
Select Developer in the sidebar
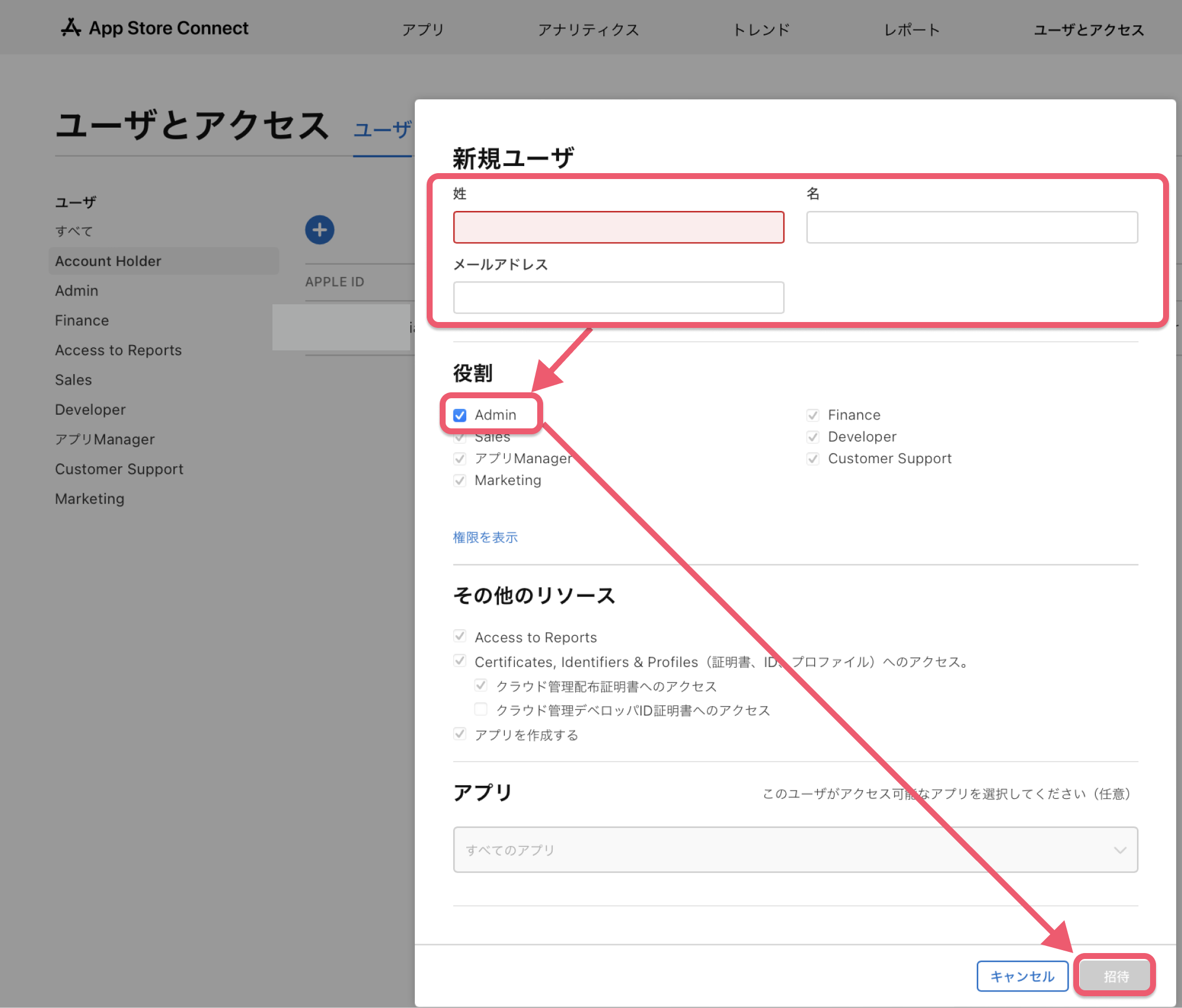tap(90, 409)
